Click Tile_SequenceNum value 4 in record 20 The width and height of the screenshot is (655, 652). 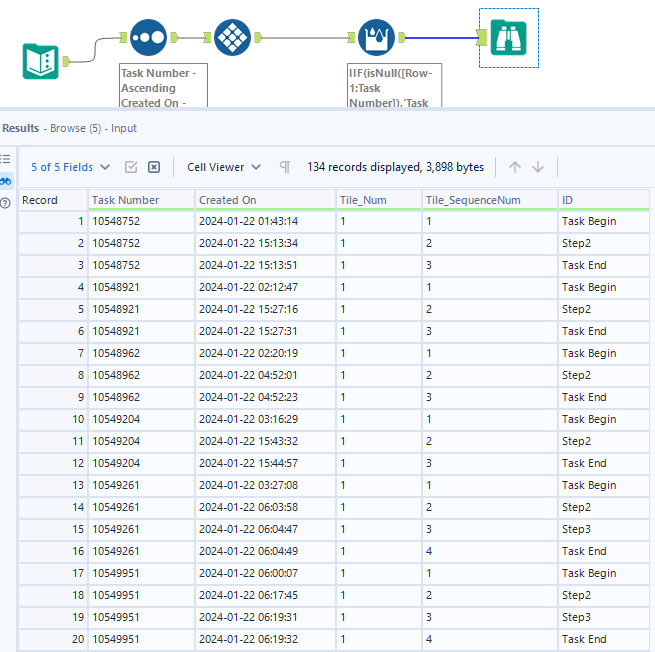coord(490,639)
